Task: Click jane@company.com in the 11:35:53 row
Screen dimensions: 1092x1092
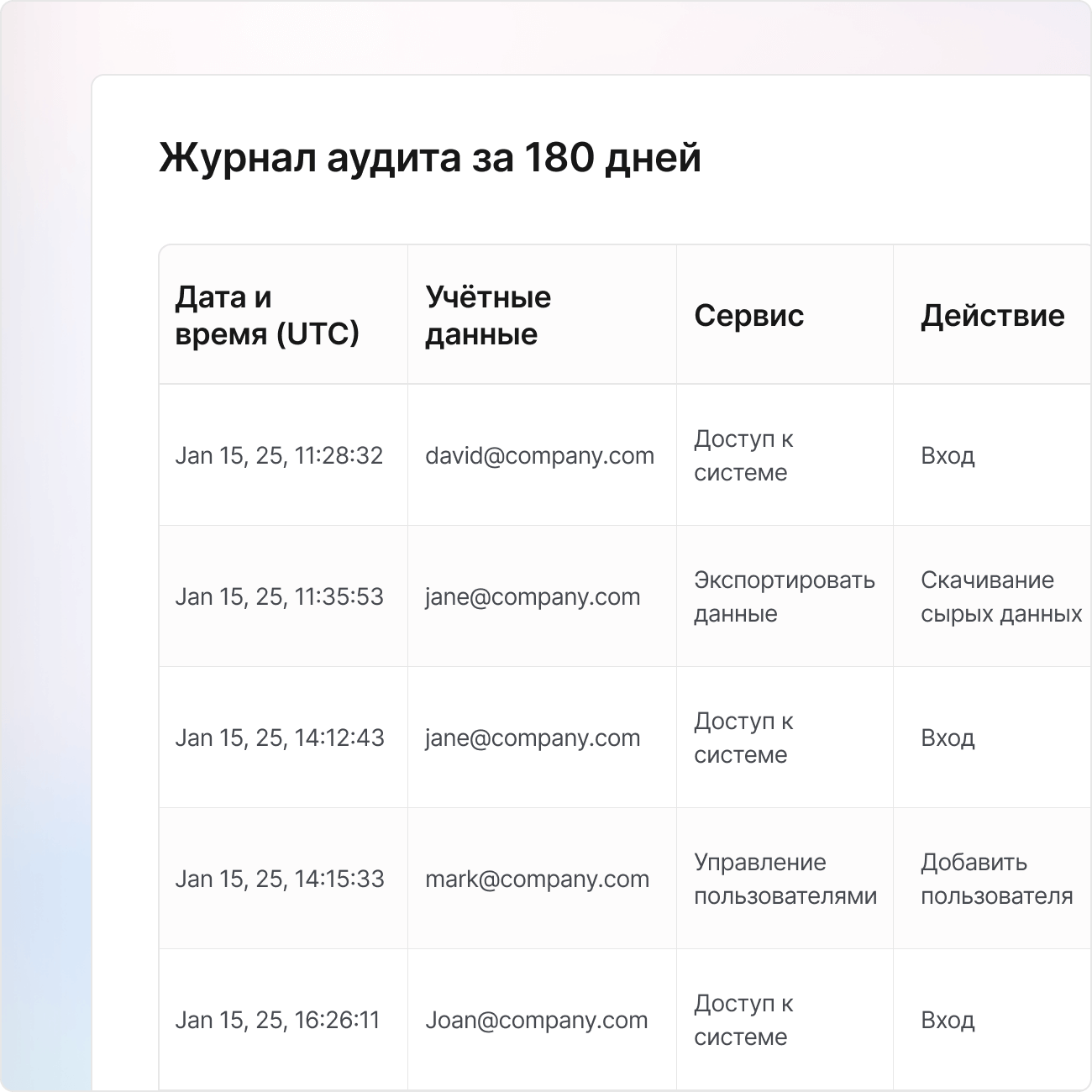Action: (533, 596)
